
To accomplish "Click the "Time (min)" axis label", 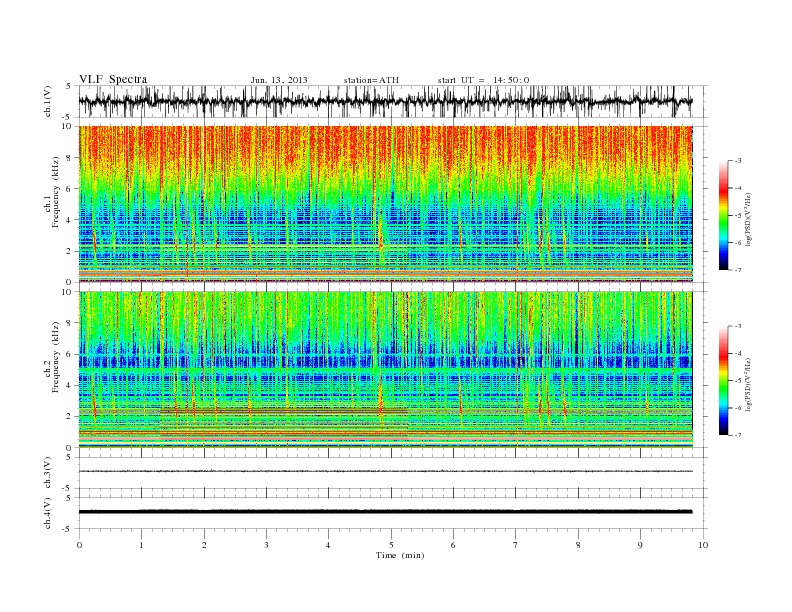I will [x=400, y=555].
